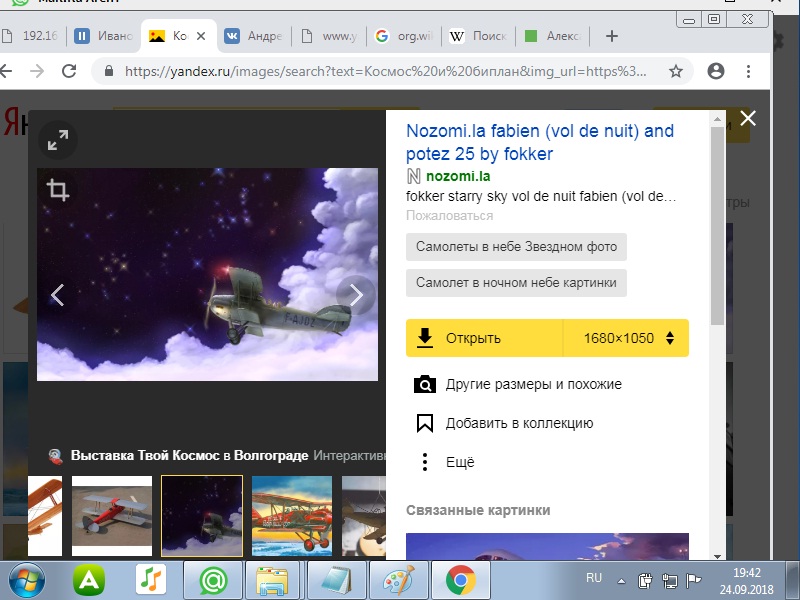Show the next image

[356, 295]
